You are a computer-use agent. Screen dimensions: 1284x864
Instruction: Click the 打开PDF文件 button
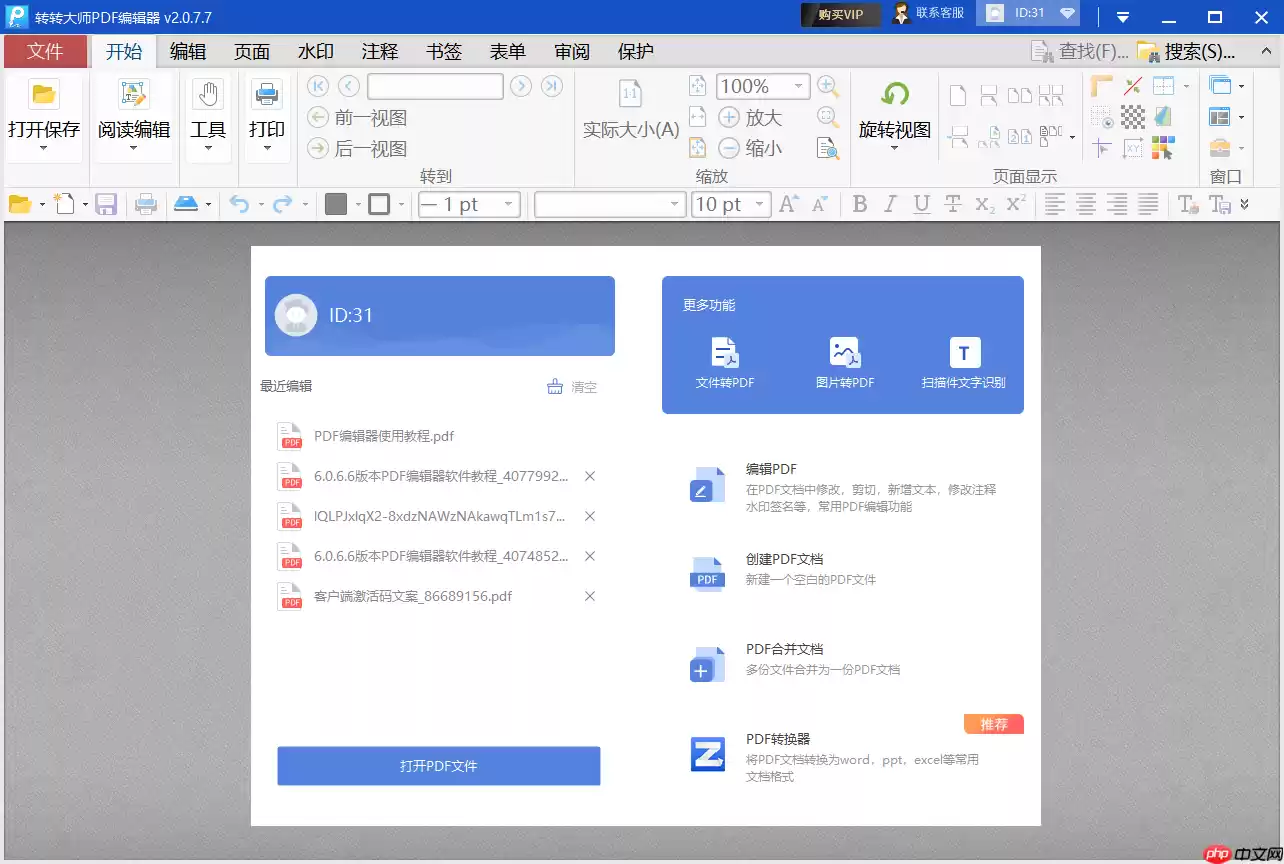438,765
